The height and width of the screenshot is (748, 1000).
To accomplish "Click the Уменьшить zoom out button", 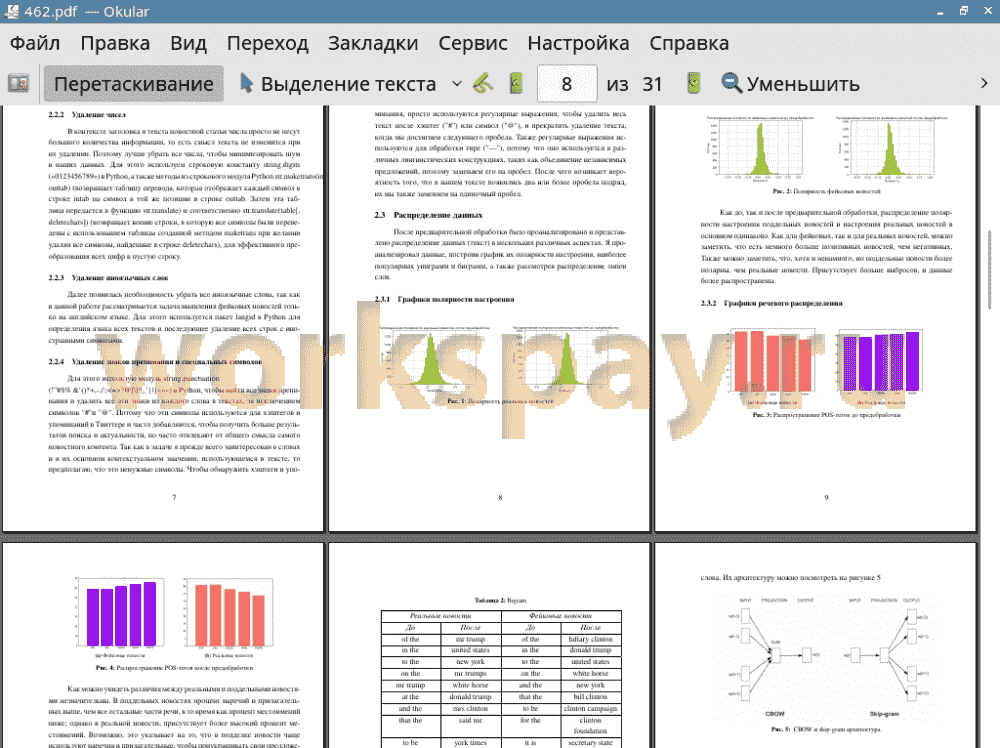I will pos(790,84).
